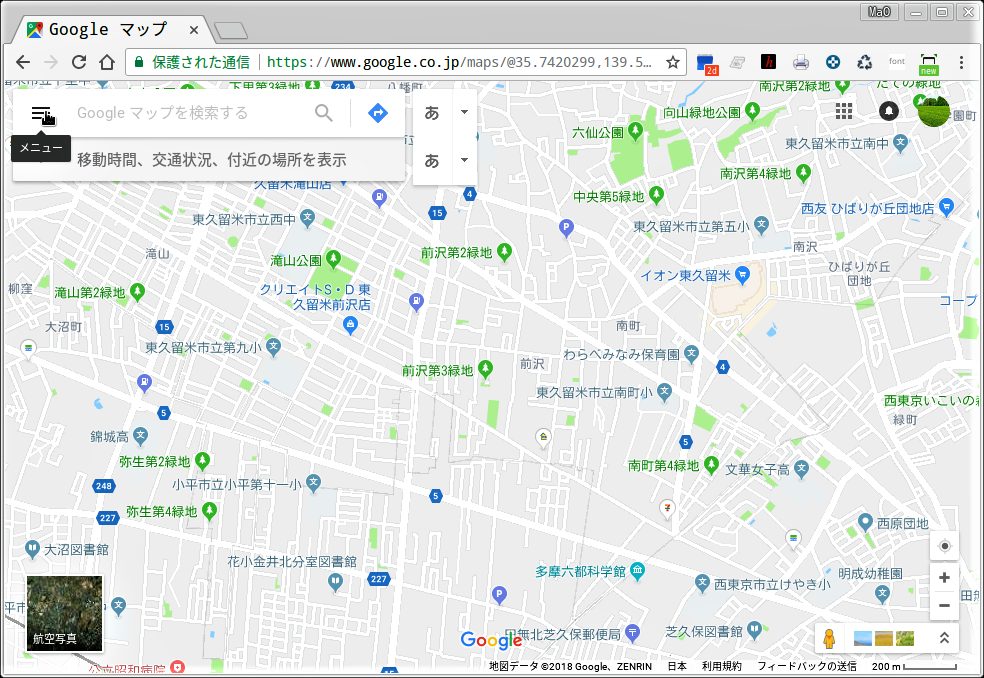Click the 保護された通信 secure label
This screenshot has height=678, width=984.
[x=200, y=62]
